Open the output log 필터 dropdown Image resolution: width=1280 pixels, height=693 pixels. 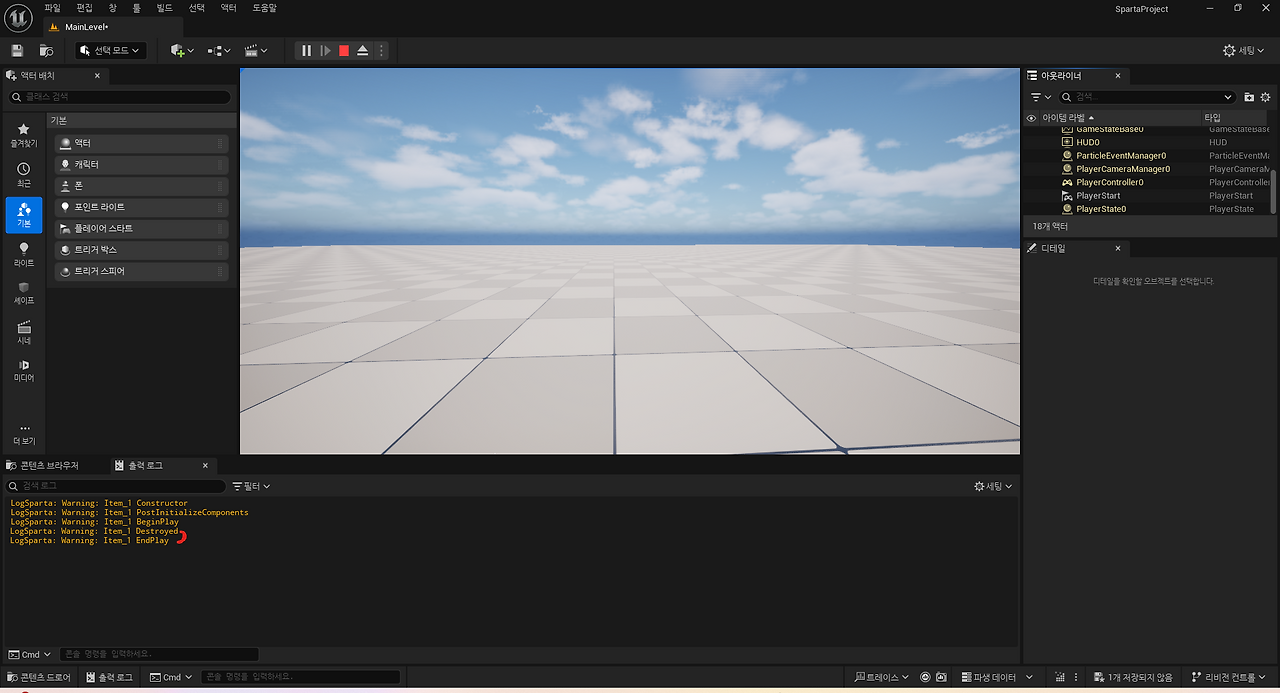(251, 486)
